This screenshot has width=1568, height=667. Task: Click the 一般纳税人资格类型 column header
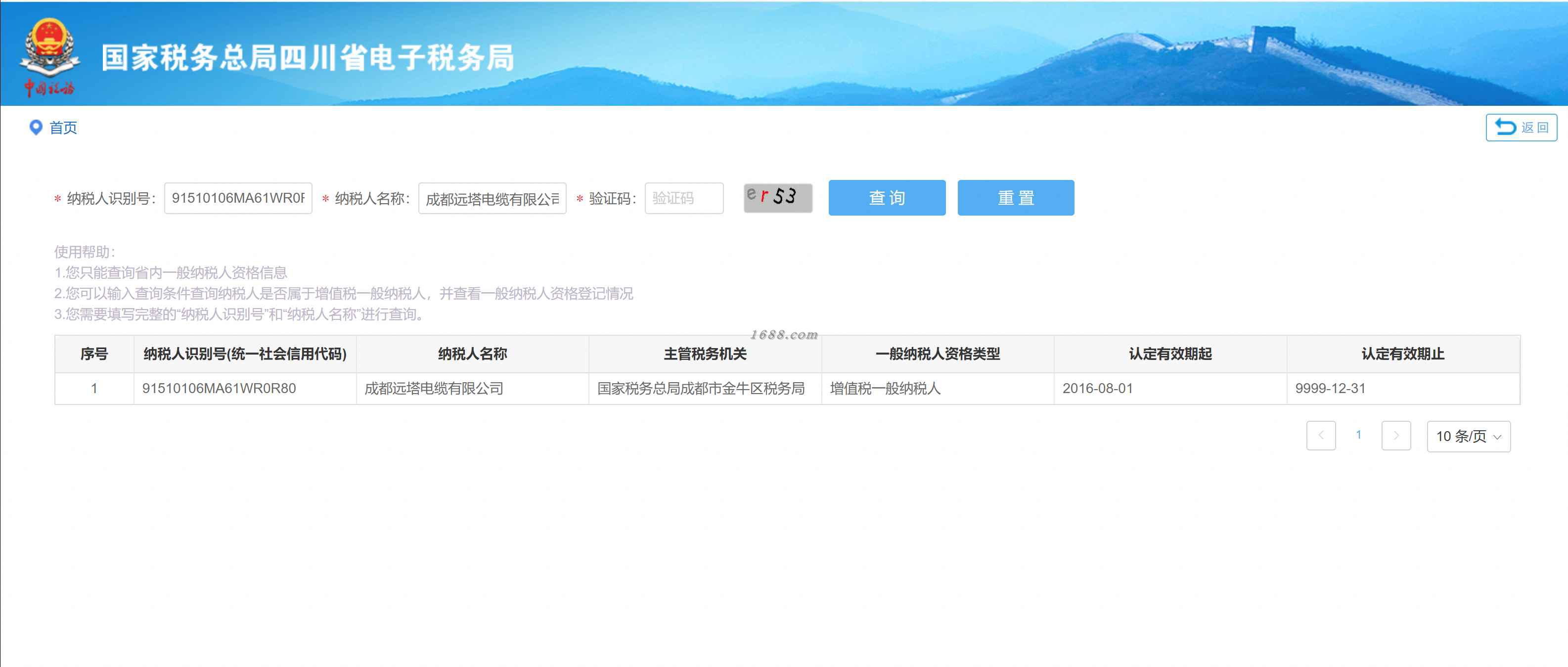(x=938, y=354)
